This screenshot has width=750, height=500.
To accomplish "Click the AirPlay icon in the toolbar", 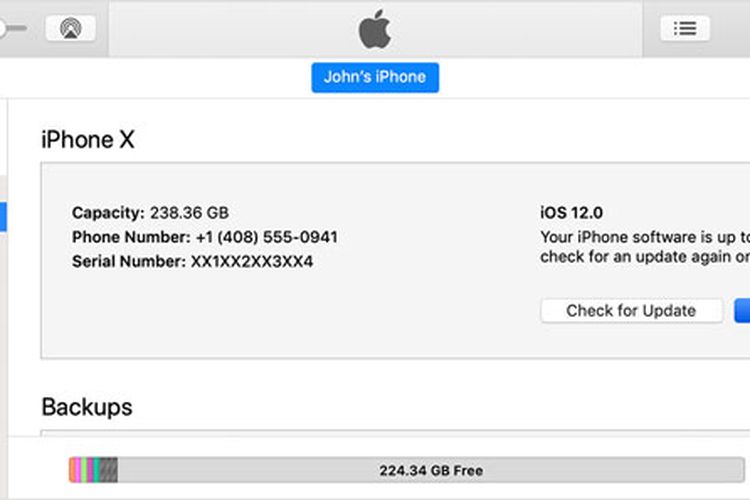I will click(x=71, y=29).
